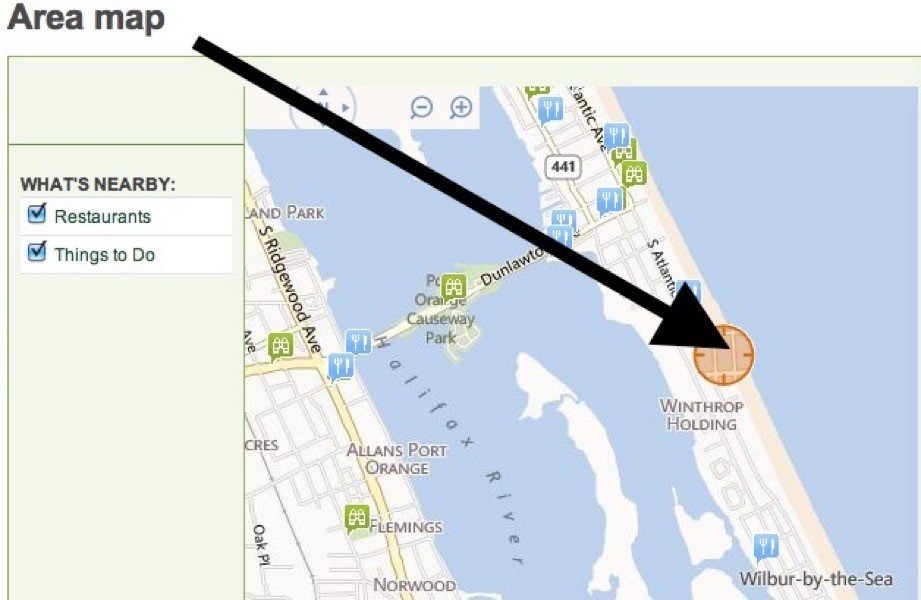Click the route 441 highway shield
Screen dimensions: 921x600
(563, 167)
